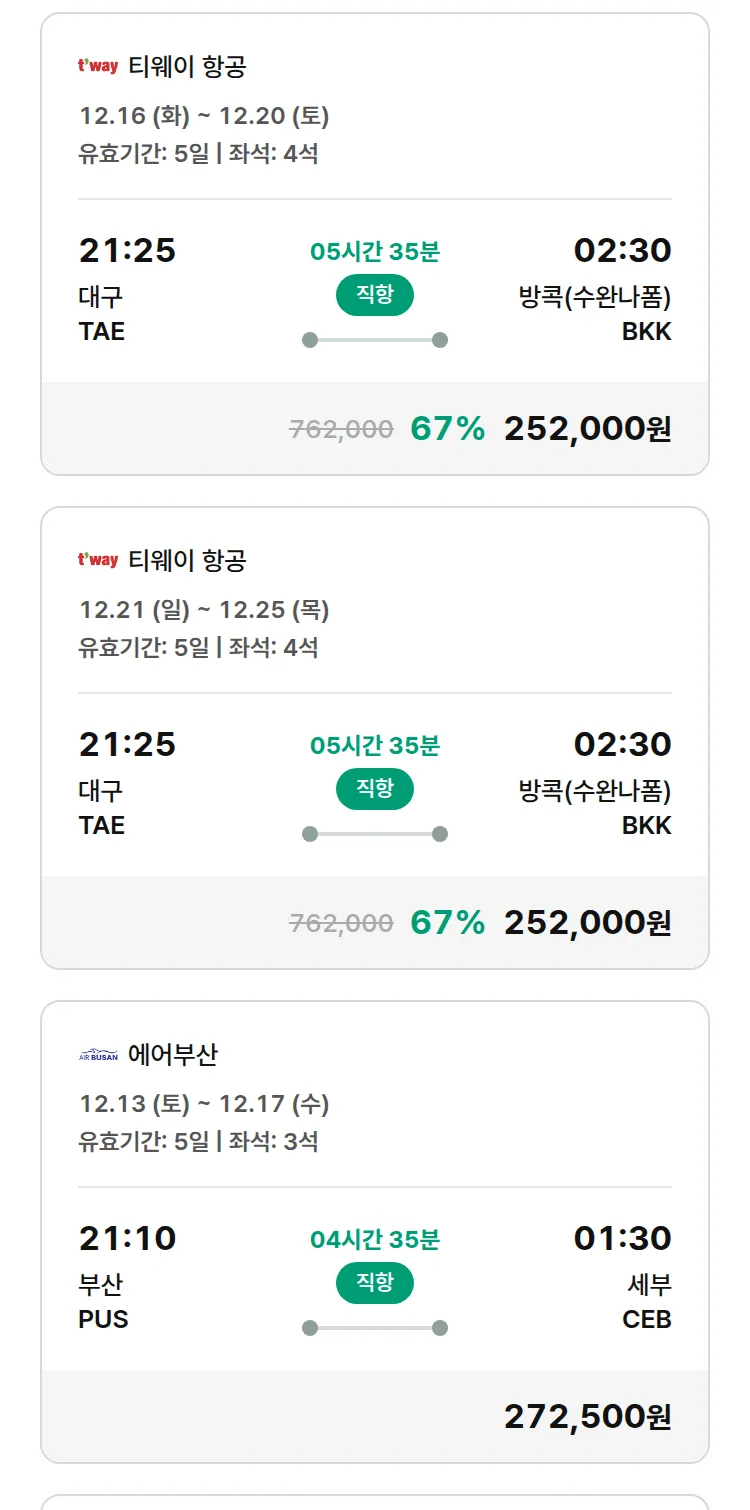The height and width of the screenshot is (1510, 750).
Task: Click the 01:30 arrival time at 세부
Action: click(x=622, y=1239)
